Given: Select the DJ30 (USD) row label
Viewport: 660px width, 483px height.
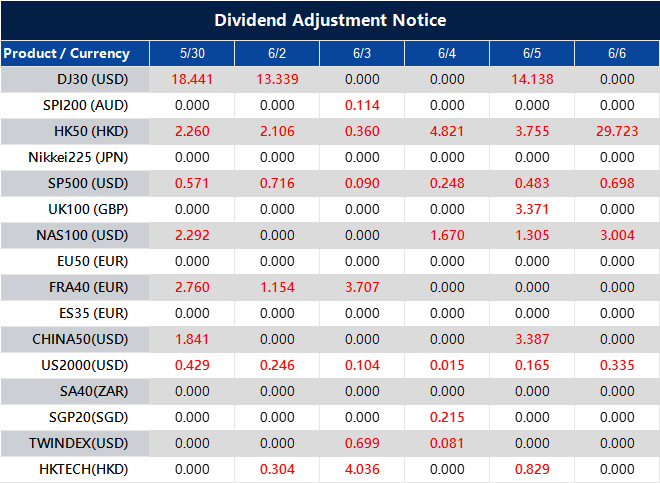Looking at the screenshot, I should (x=75, y=79).
